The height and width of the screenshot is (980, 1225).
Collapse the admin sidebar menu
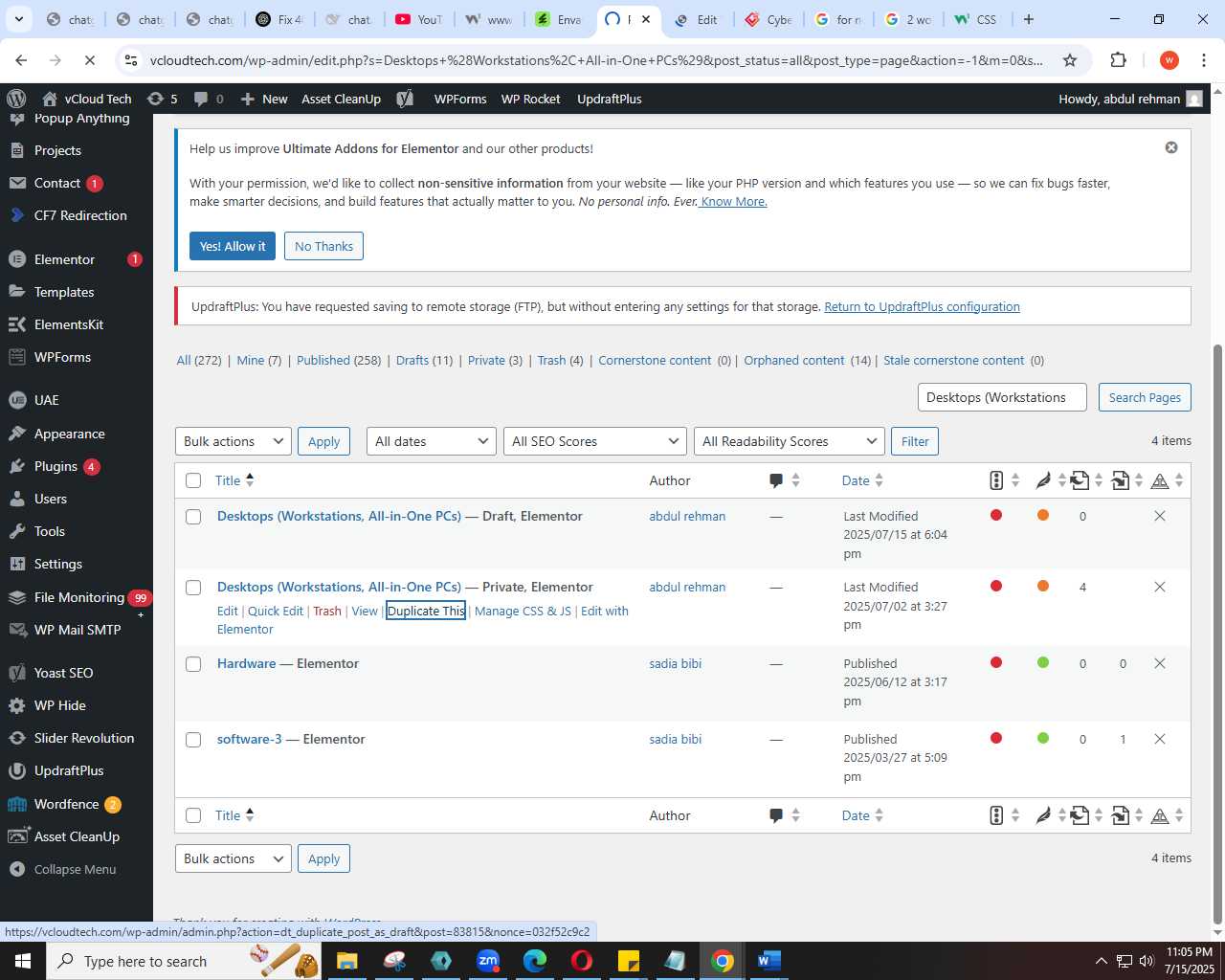[75, 869]
